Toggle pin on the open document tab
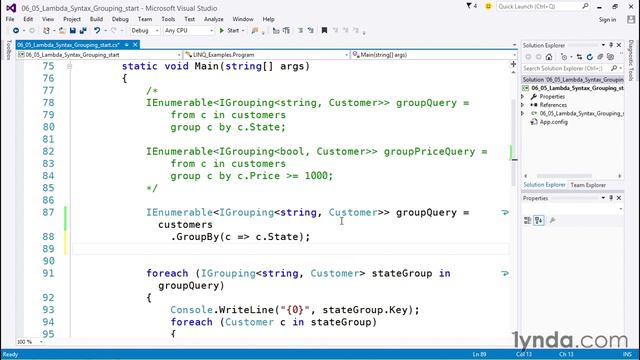 [127, 44]
